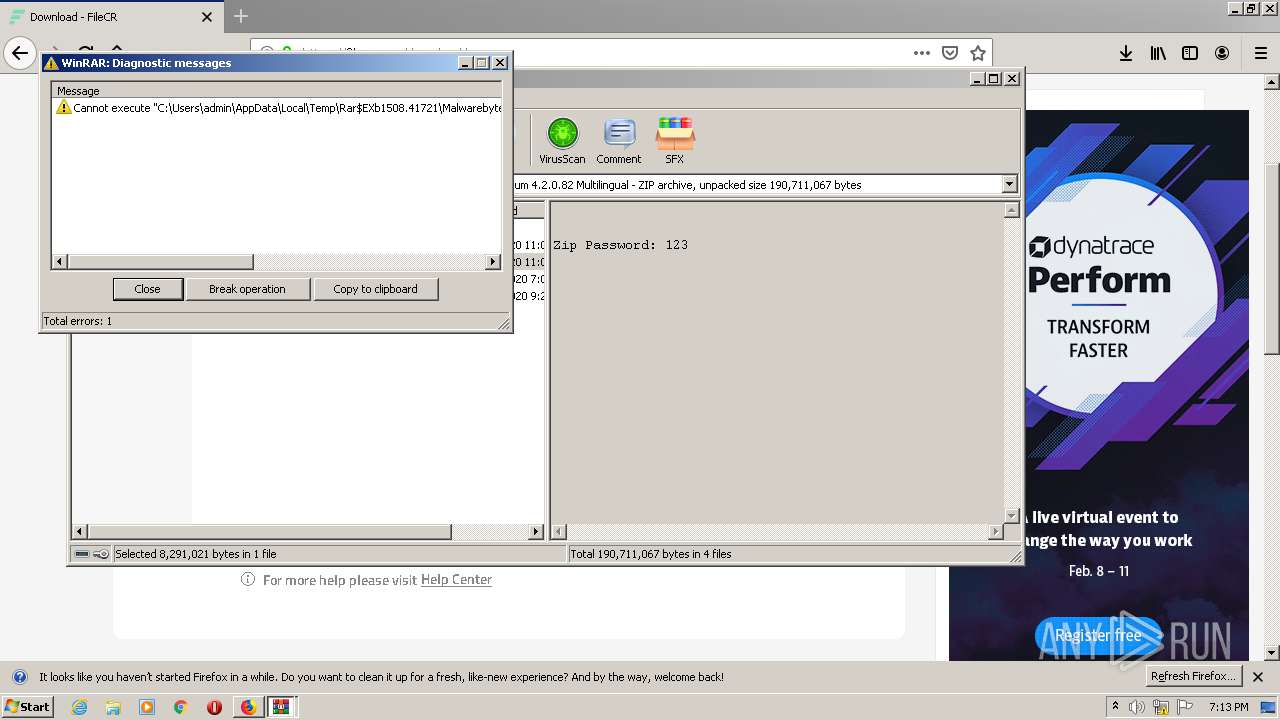Click Refresh Firefox button in notification bar
Viewport: 1280px width, 720px height.
[1194, 677]
